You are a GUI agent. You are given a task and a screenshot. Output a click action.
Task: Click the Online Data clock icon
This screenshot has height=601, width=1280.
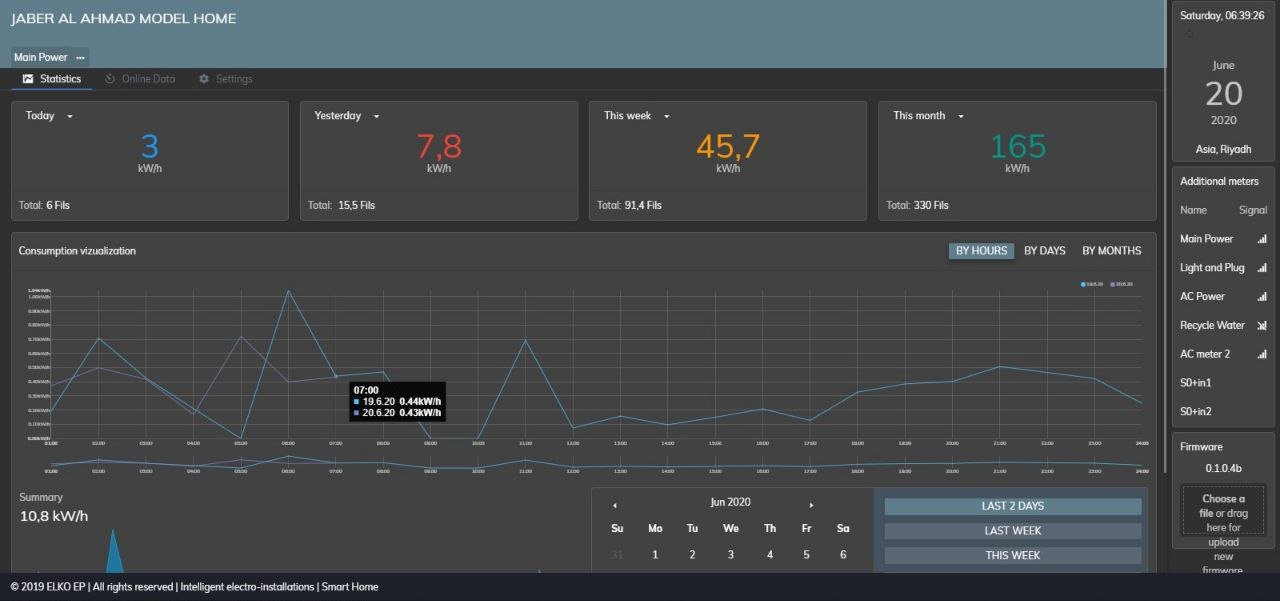pyautogui.click(x=110, y=79)
